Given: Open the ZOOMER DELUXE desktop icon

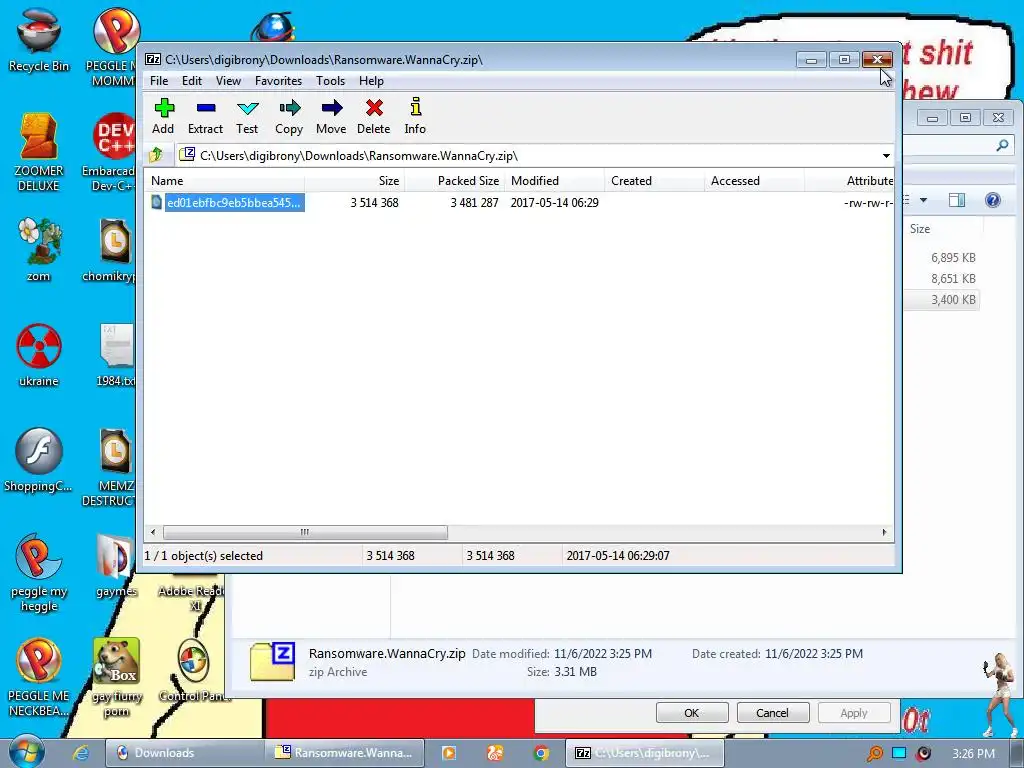Looking at the screenshot, I should [39, 152].
